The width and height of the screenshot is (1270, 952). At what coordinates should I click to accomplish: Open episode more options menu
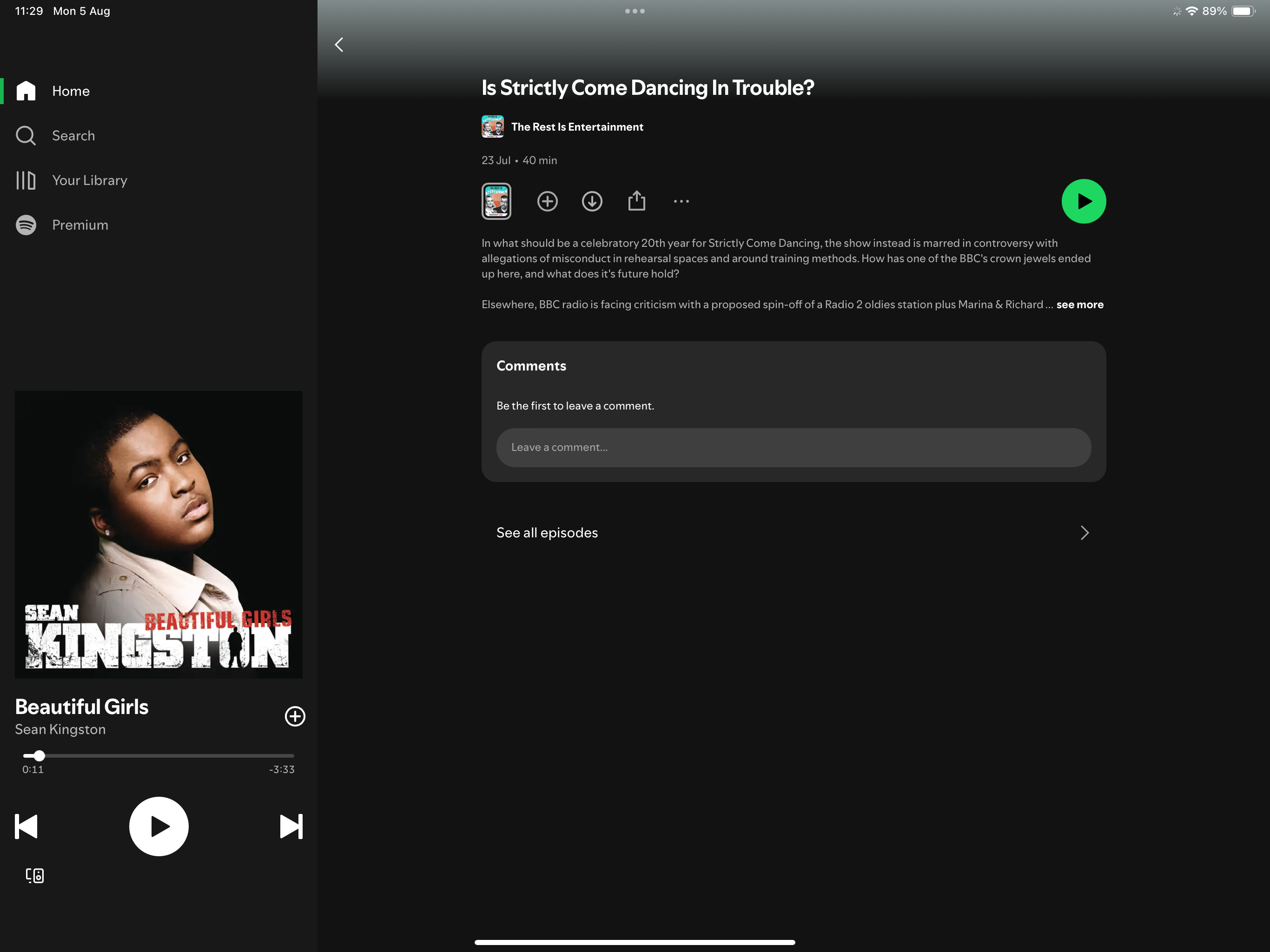click(681, 202)
